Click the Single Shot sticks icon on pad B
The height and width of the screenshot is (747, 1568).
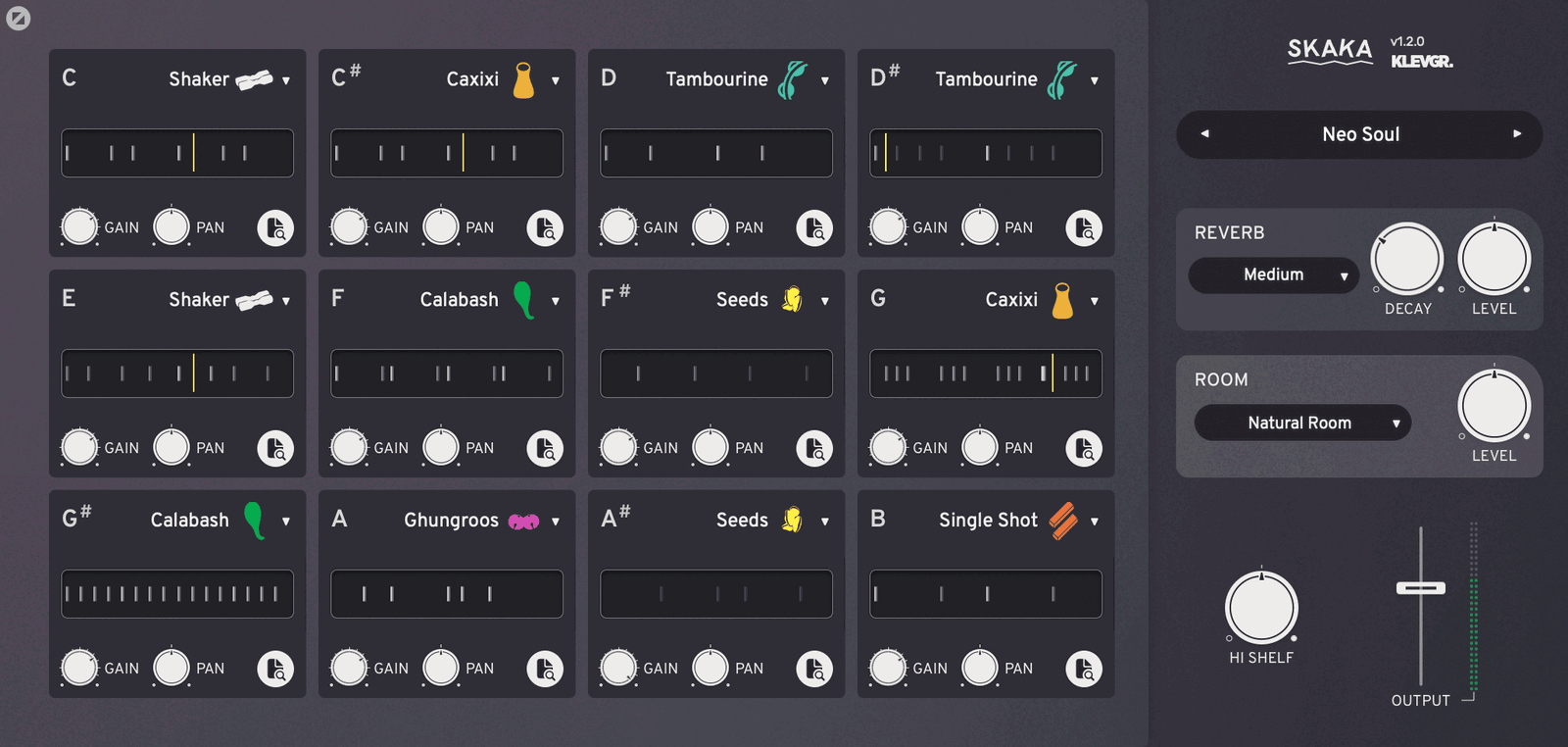coord(1063,521)
